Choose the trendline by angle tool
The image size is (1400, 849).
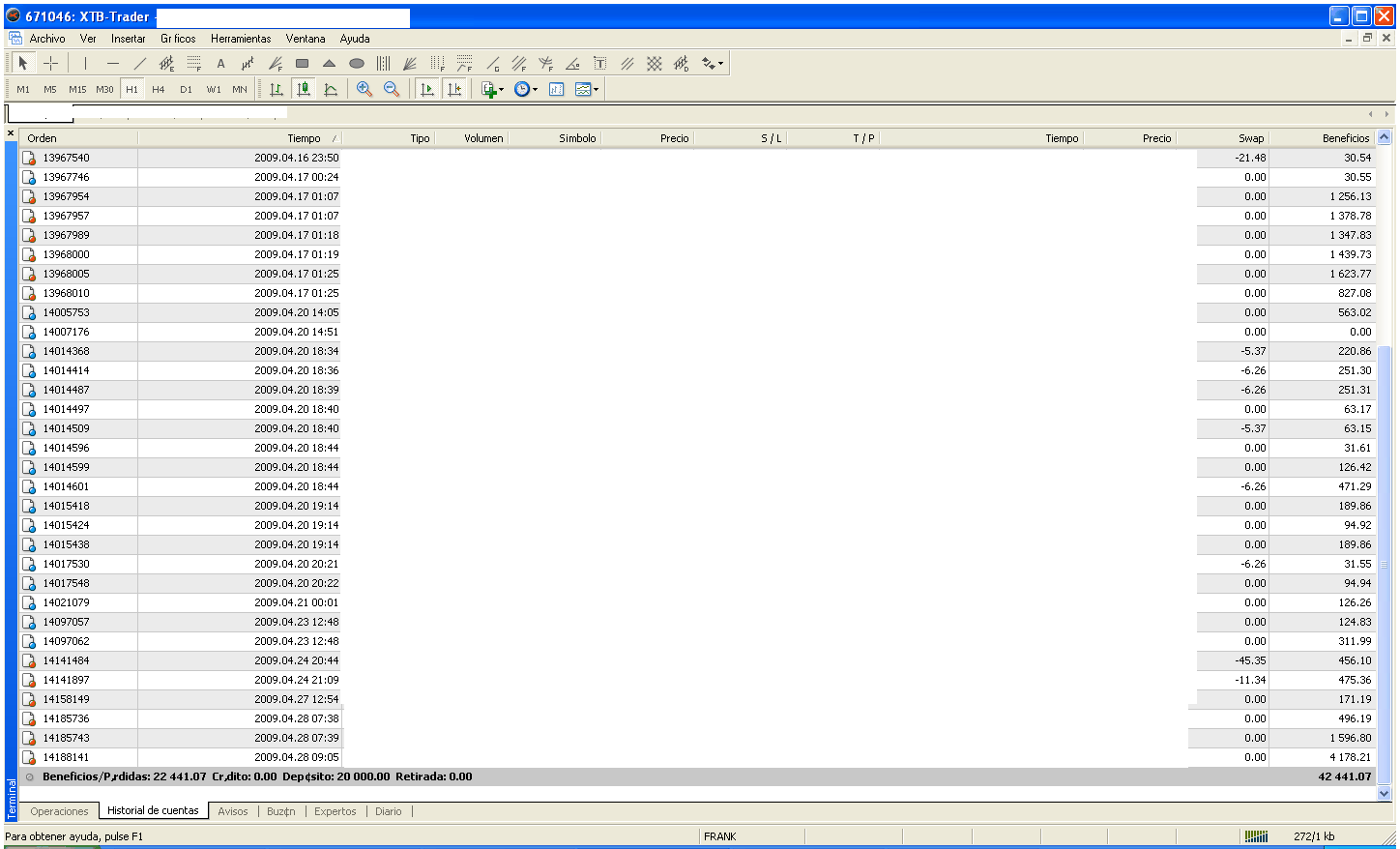(572, 64)
